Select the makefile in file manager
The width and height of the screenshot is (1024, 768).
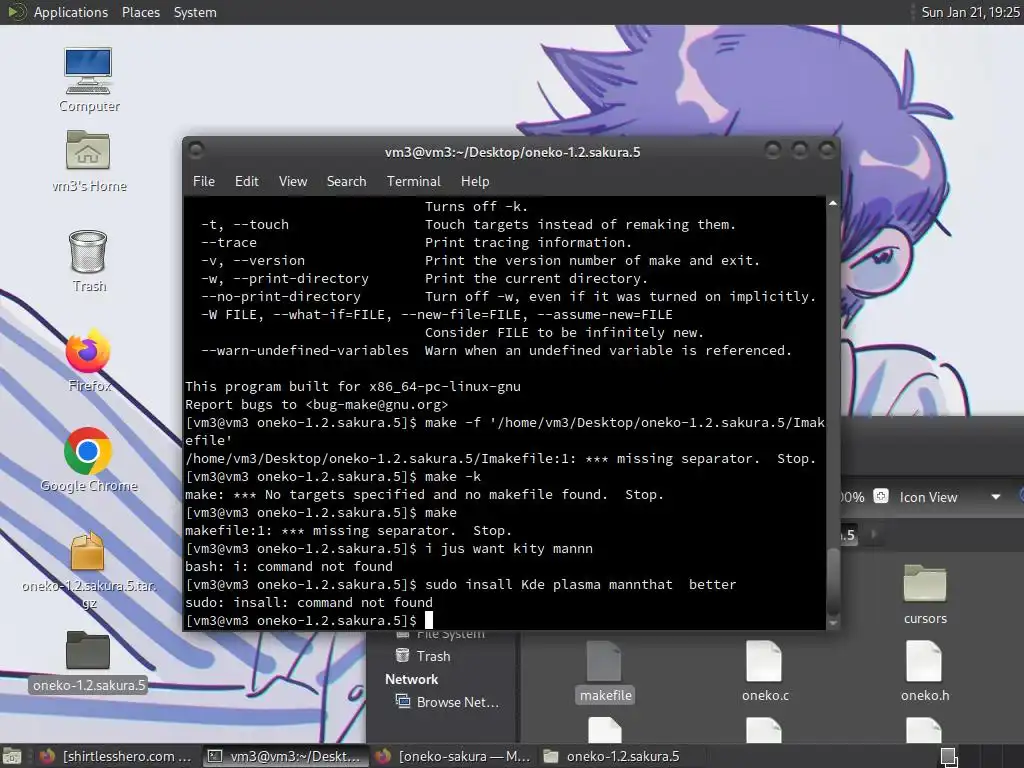605,671
